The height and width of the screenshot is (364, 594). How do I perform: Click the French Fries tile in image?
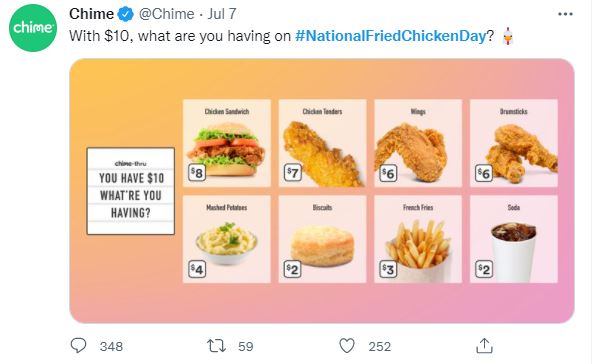(x=418, y=239)
